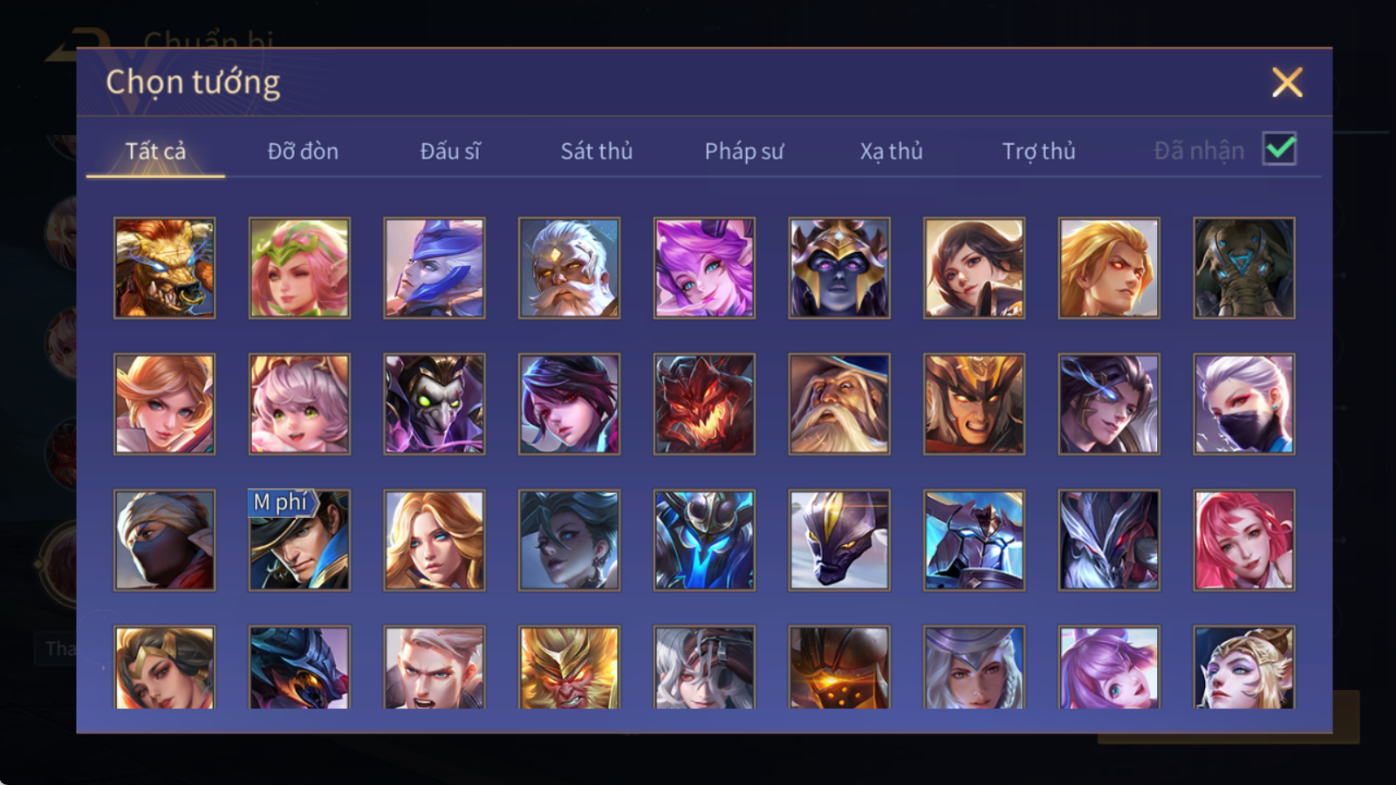Select the red fiery demon hero portrait
The height and width of the screenshot is (785, 1396).
click(704, 404)
